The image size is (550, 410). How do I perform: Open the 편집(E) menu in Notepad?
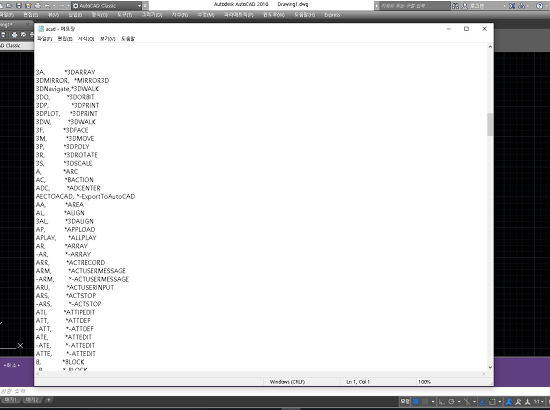click(x=65, y=39)
